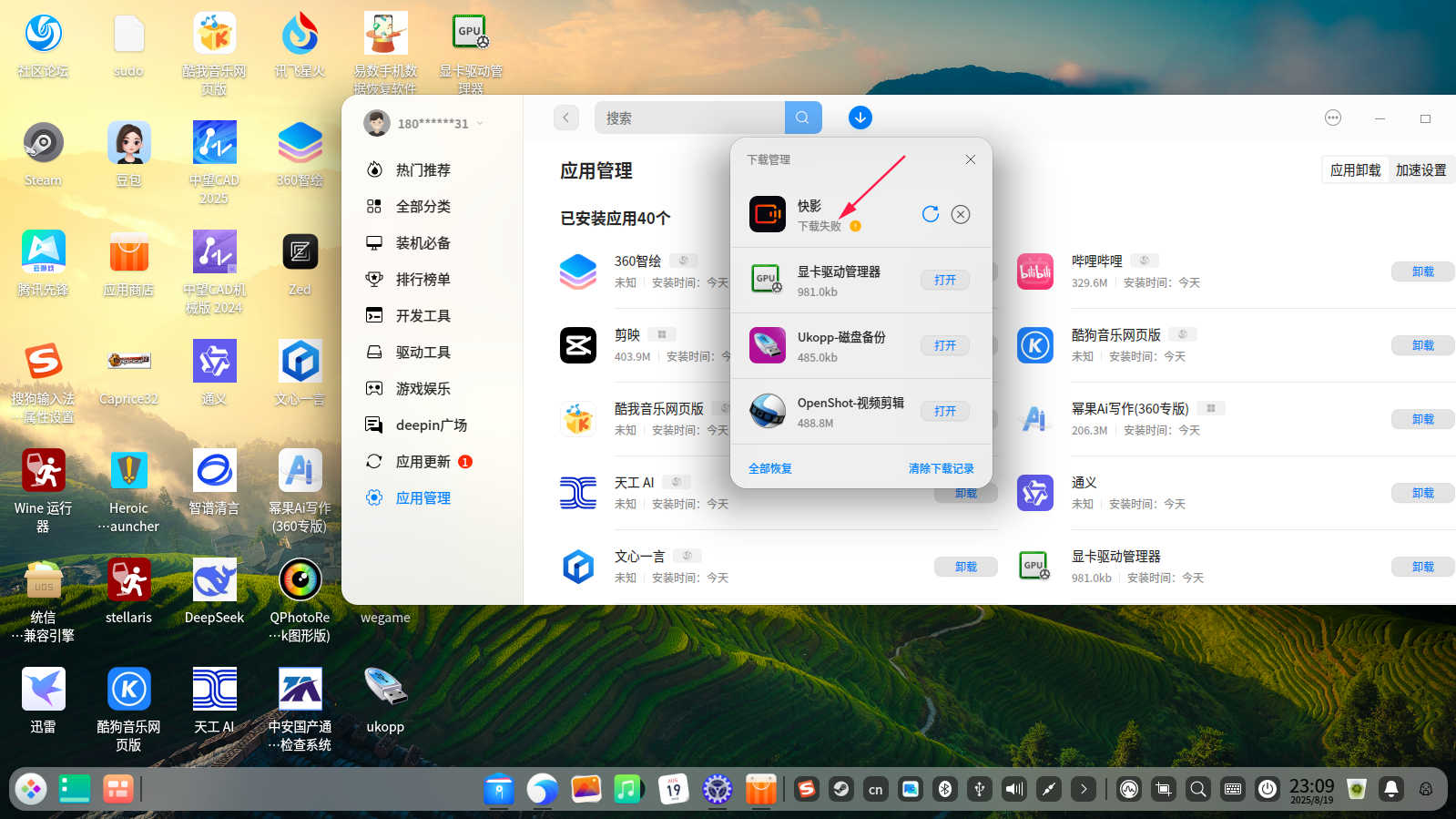This screenshot has width=1456, height=819.
Task: Click the user avatar in app store
Action: click(x=377, y=123)
